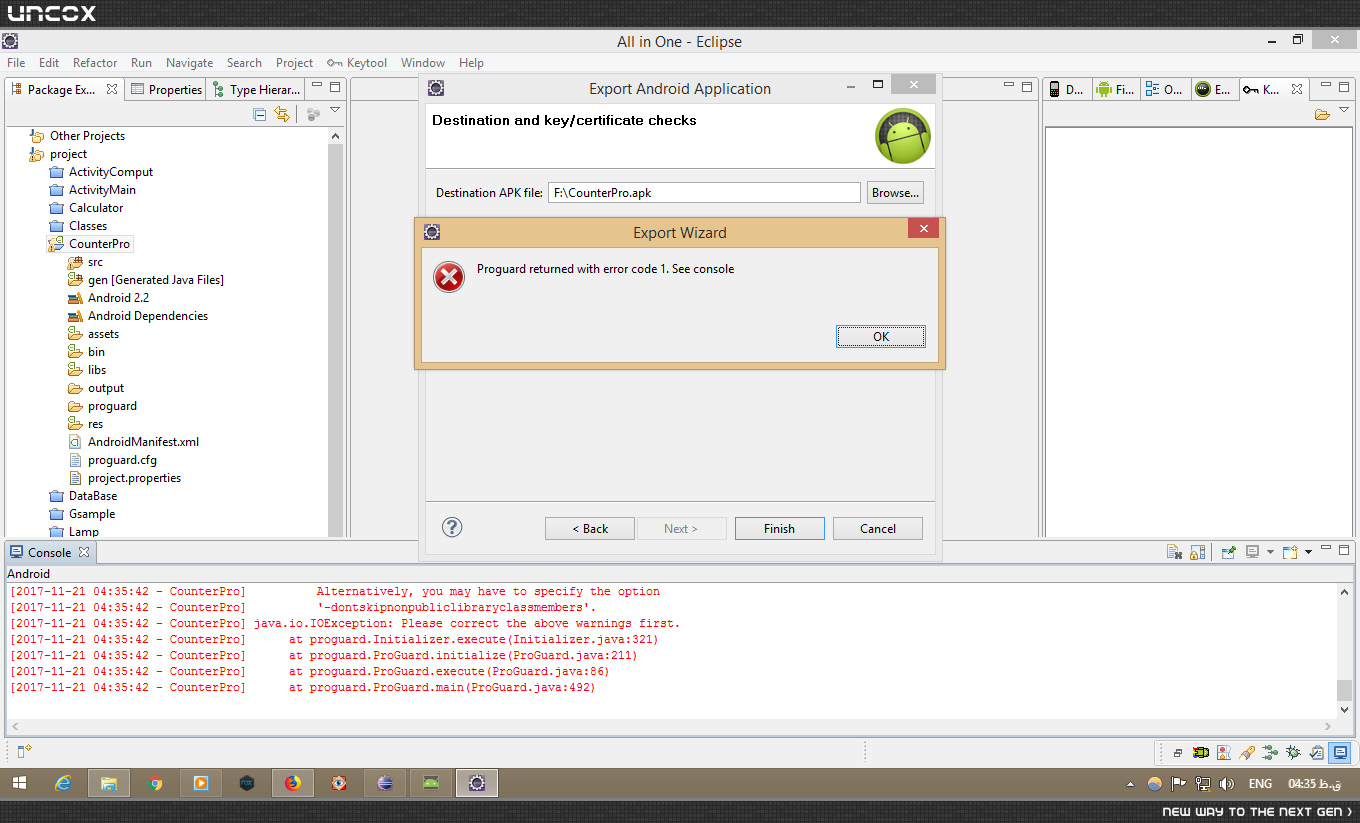Toggle Scroll Lock in the Console toolbar
Screen dimensions: 1360x823
click(x=1197, y=552)
